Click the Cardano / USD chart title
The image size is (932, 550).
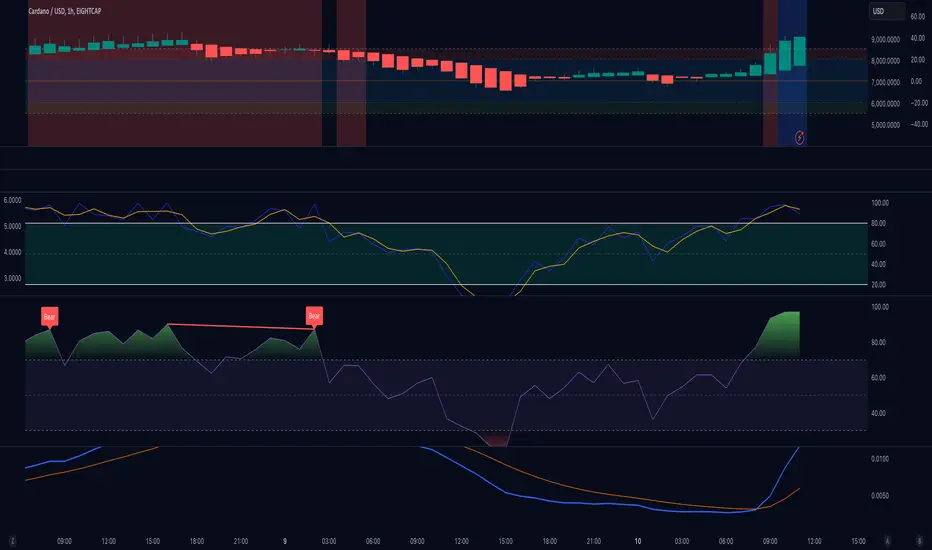[65, 11]
